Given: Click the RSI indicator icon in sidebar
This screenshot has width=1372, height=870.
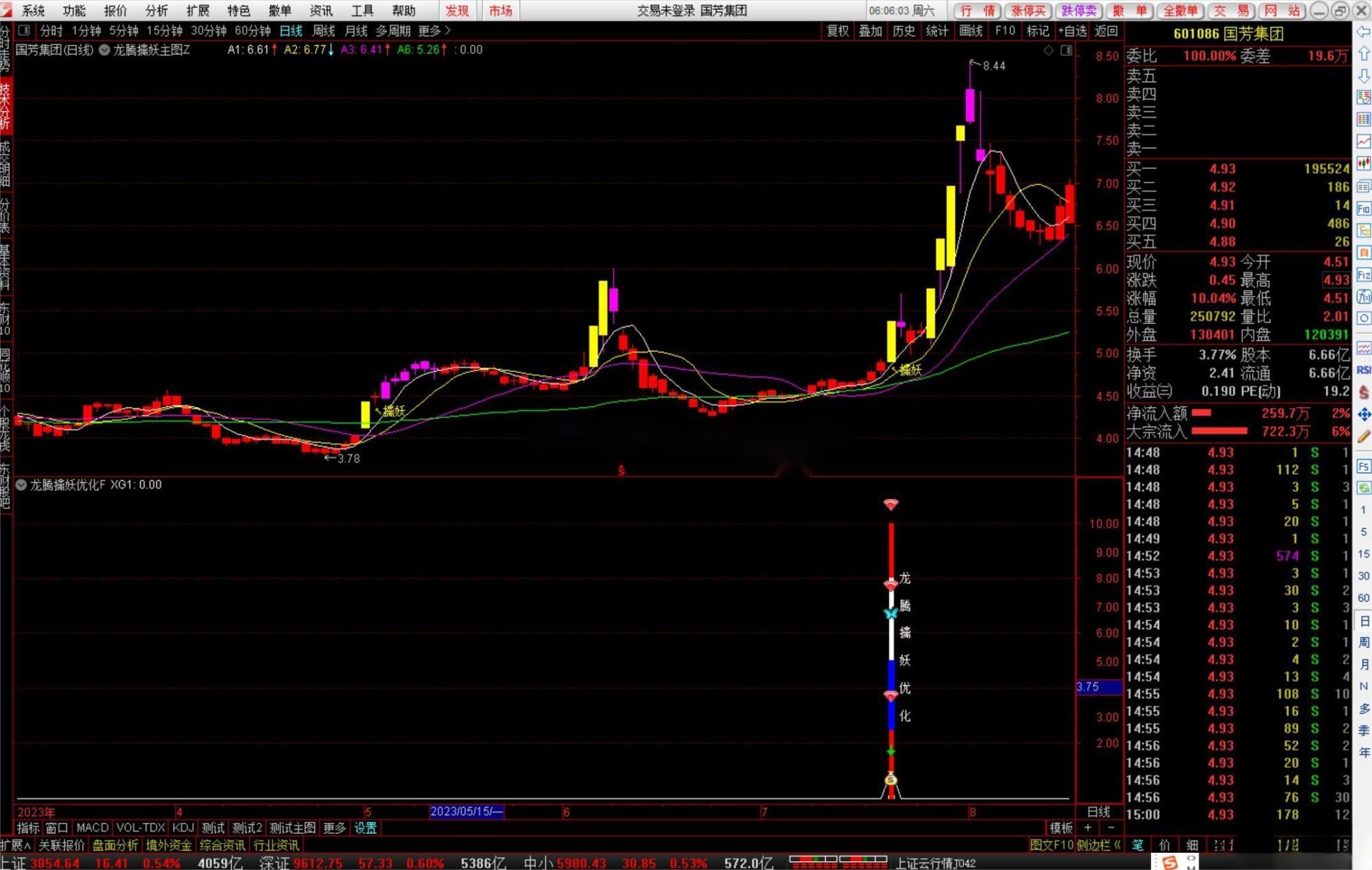Looking at the screenshot, I should tap(1363, 370).
